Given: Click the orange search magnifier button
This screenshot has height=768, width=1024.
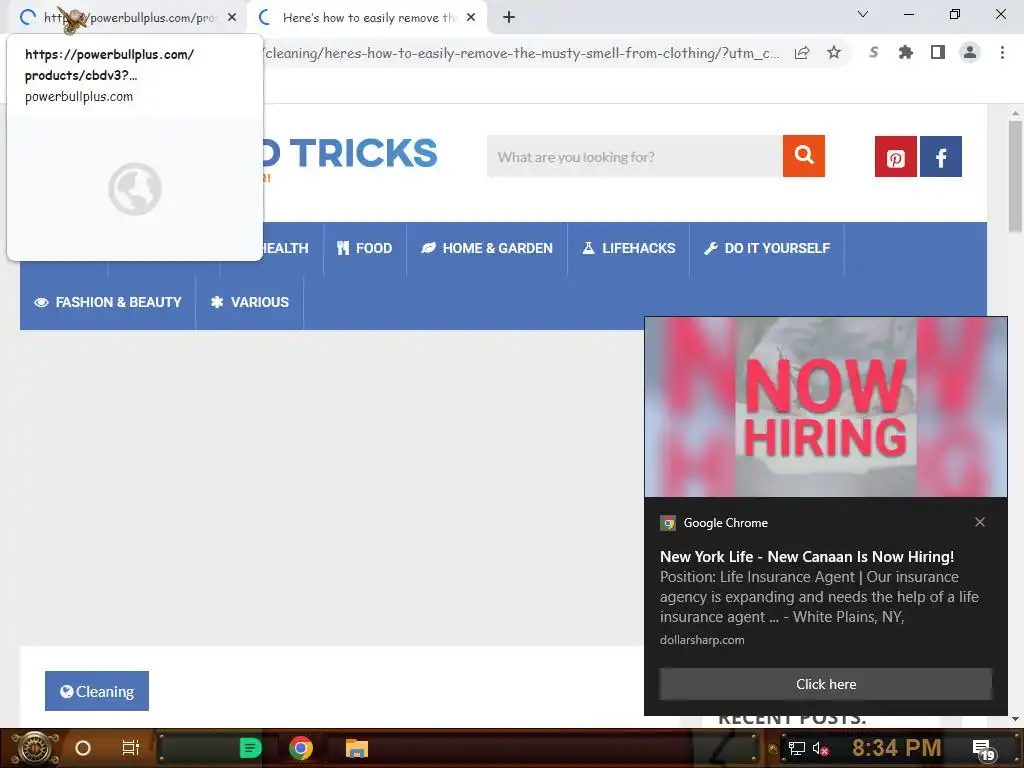Looking at the screenshot, I should (x=803, y=156).
